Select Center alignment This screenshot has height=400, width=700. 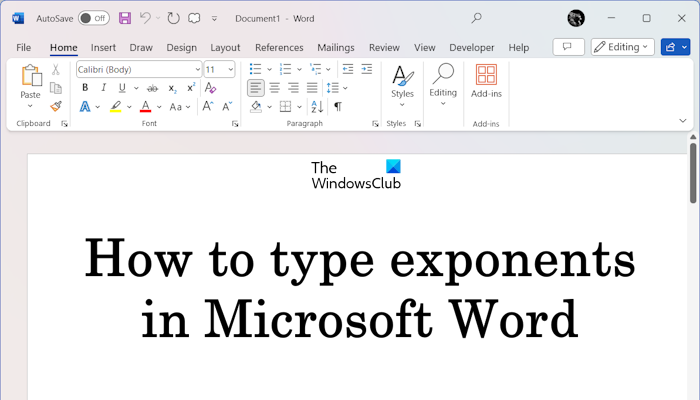(275, 88)
